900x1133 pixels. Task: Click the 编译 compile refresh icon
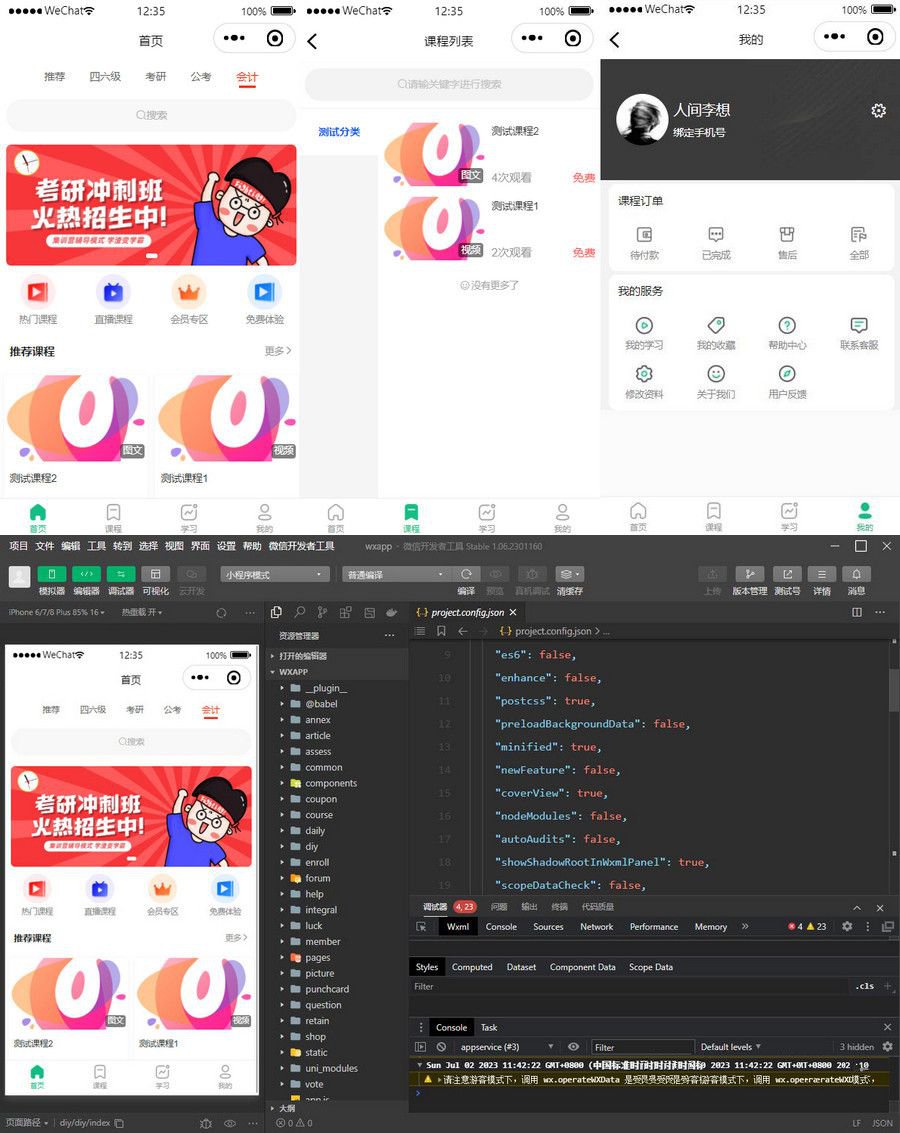(x=465, y=572)
